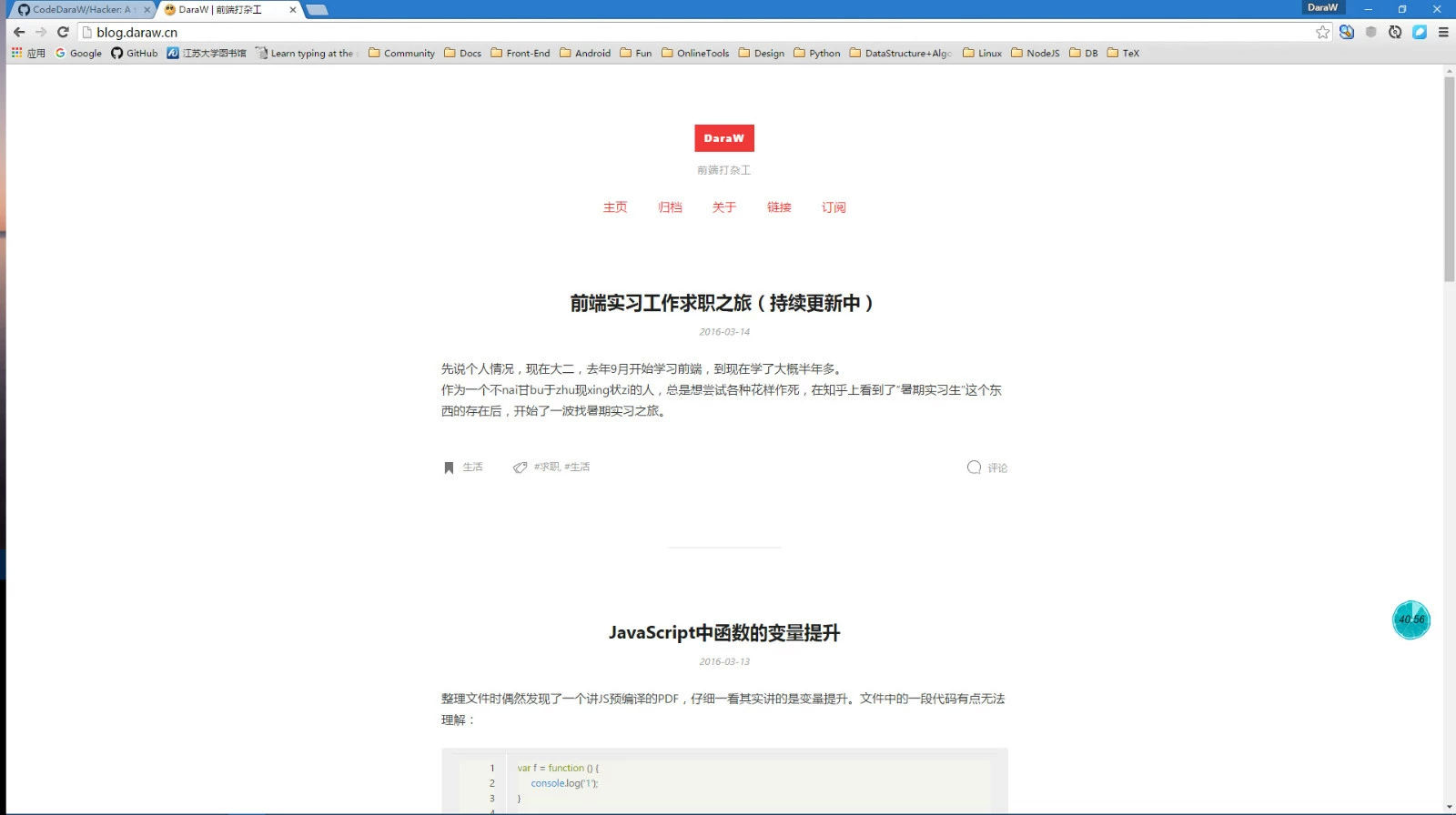1456x815 pixels.
Task: Click the bookmark category icon
Action: pyautogui.click(x=449, y=468)
